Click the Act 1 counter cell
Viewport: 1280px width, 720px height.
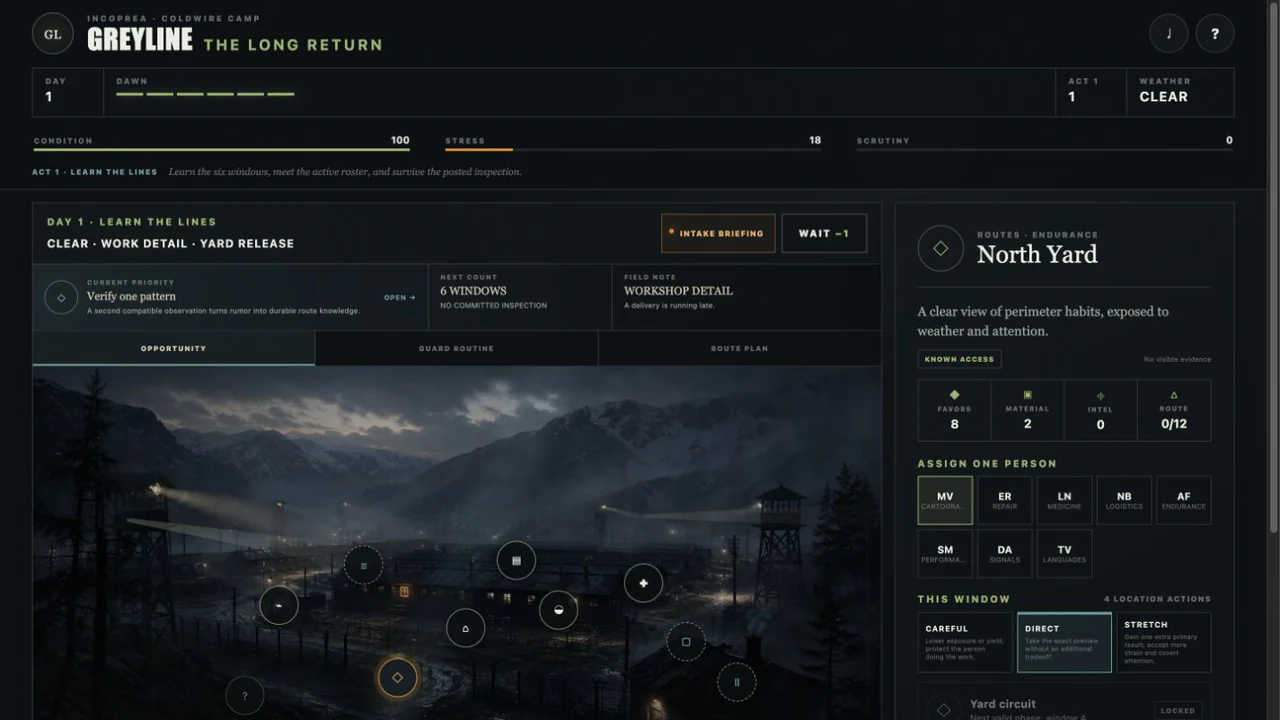1090,92
